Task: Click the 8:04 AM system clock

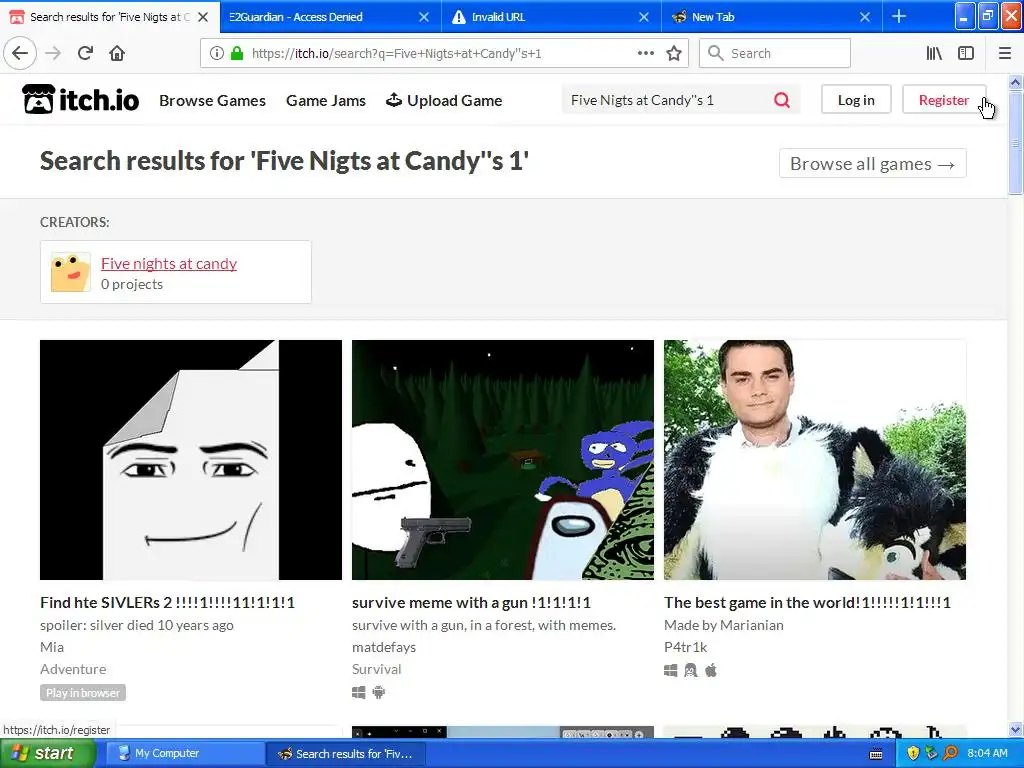Action: [987, 754]
